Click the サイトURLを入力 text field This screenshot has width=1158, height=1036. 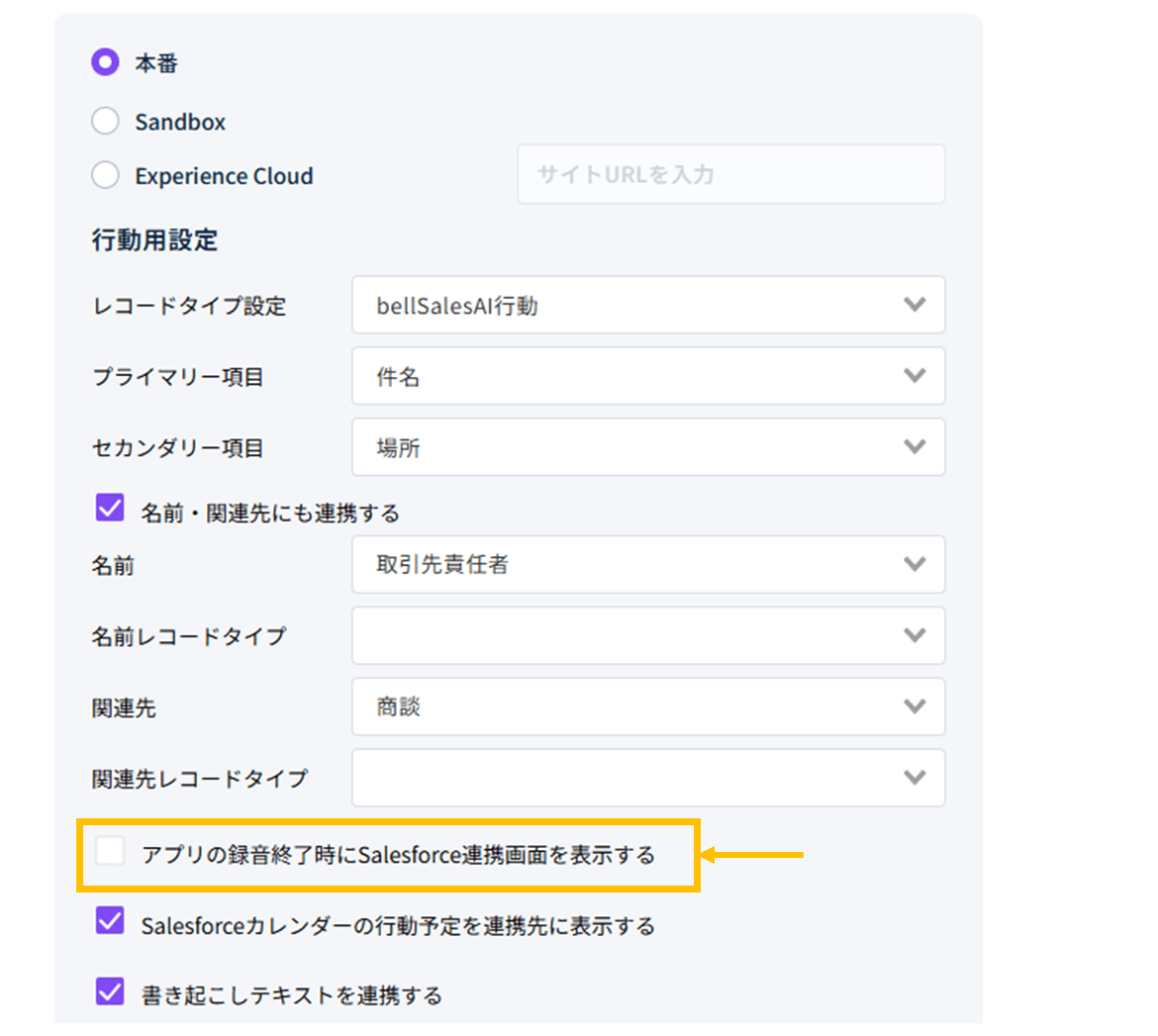(730, 175)
